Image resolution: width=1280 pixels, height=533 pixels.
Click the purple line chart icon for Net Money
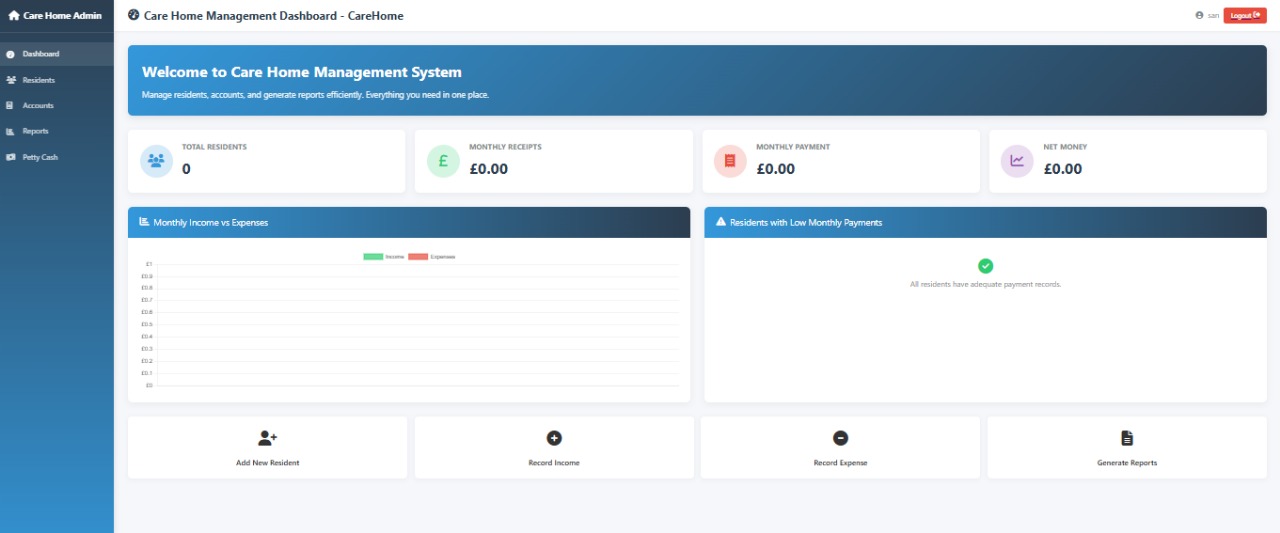(1017, 160)
